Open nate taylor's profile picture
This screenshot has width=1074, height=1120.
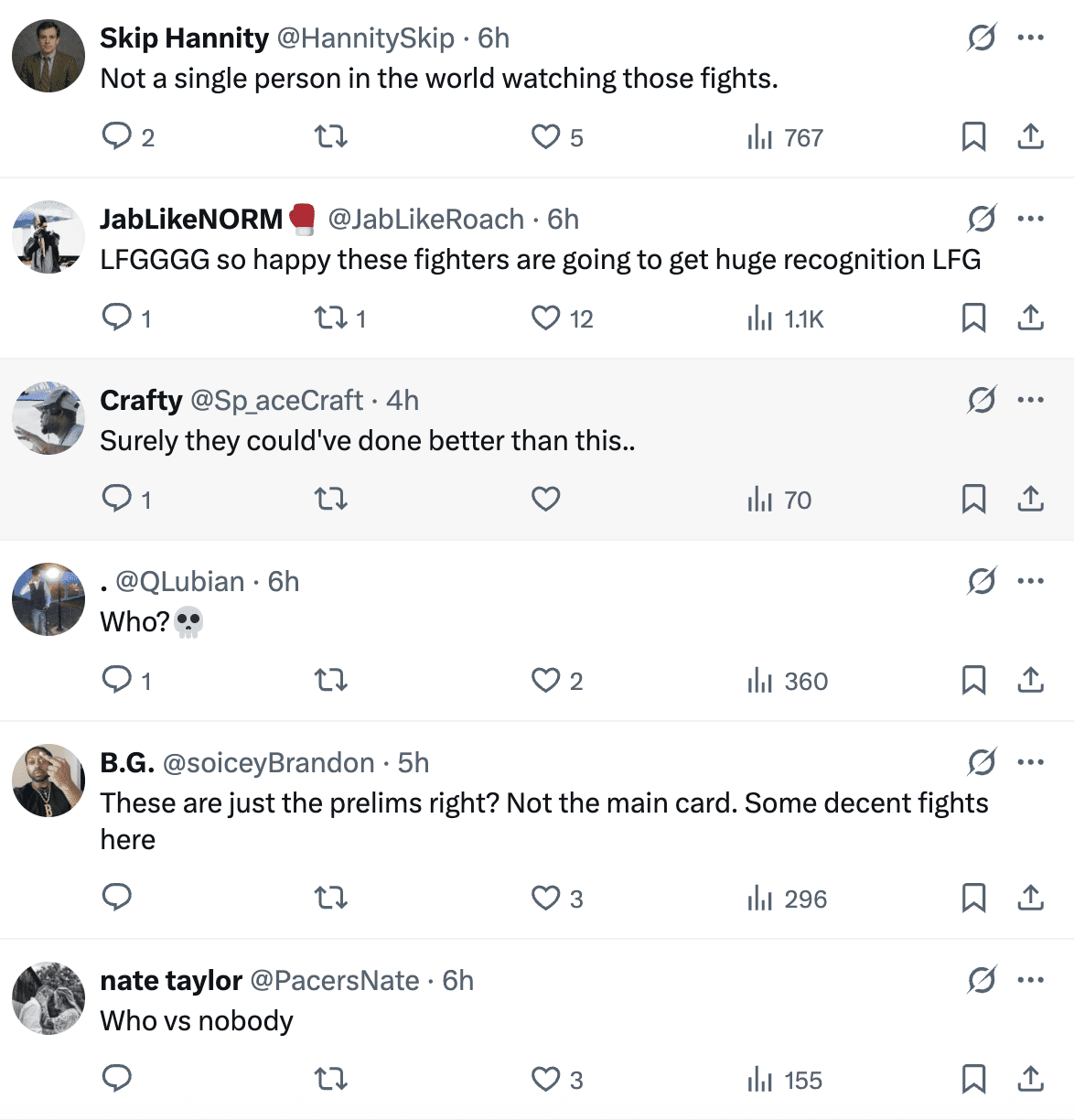point(48,997)
